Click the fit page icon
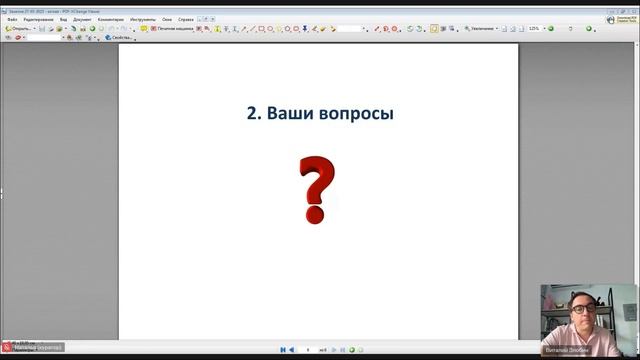 point(513,29)
